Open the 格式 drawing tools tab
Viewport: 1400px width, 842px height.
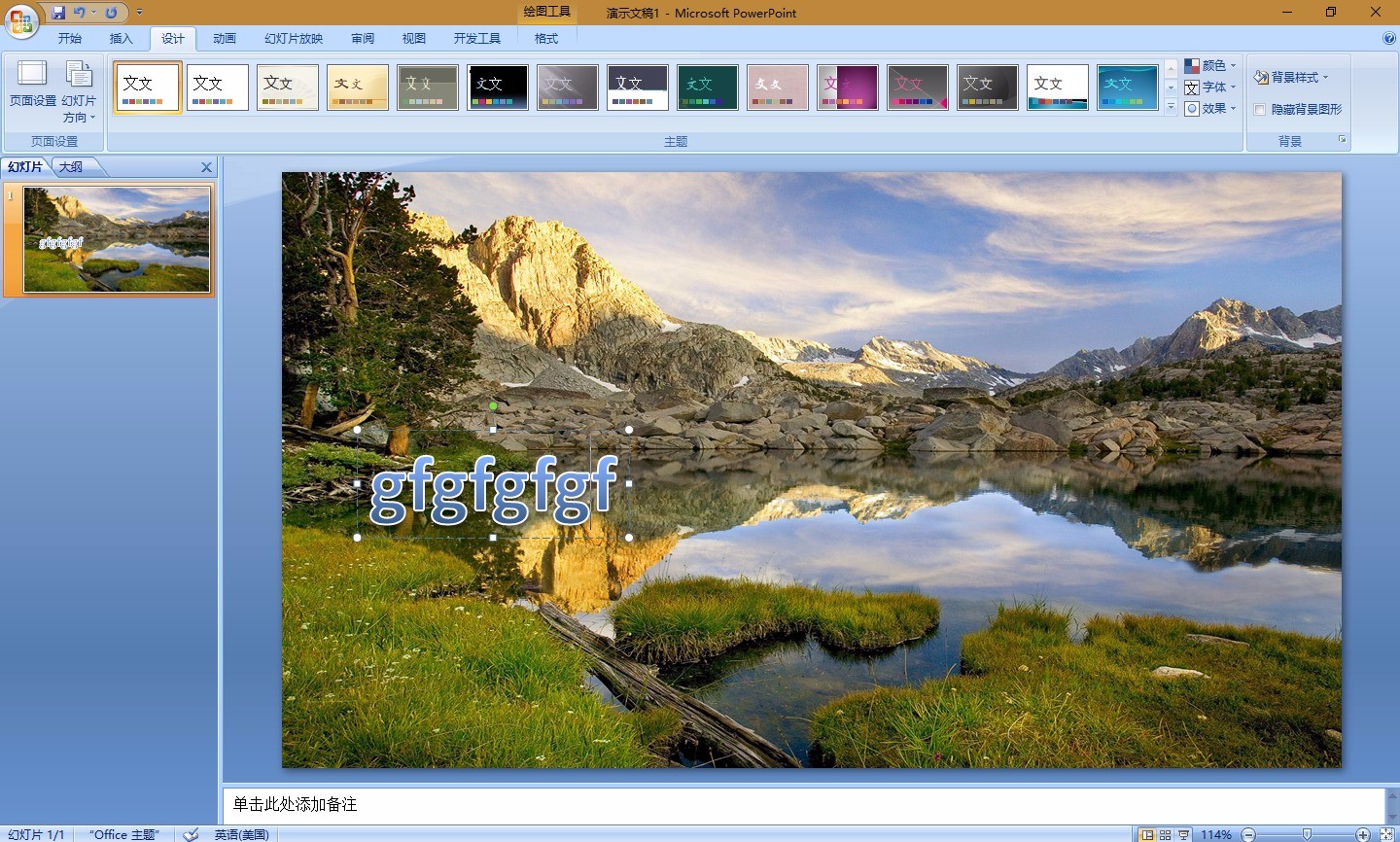pos(546,39)
